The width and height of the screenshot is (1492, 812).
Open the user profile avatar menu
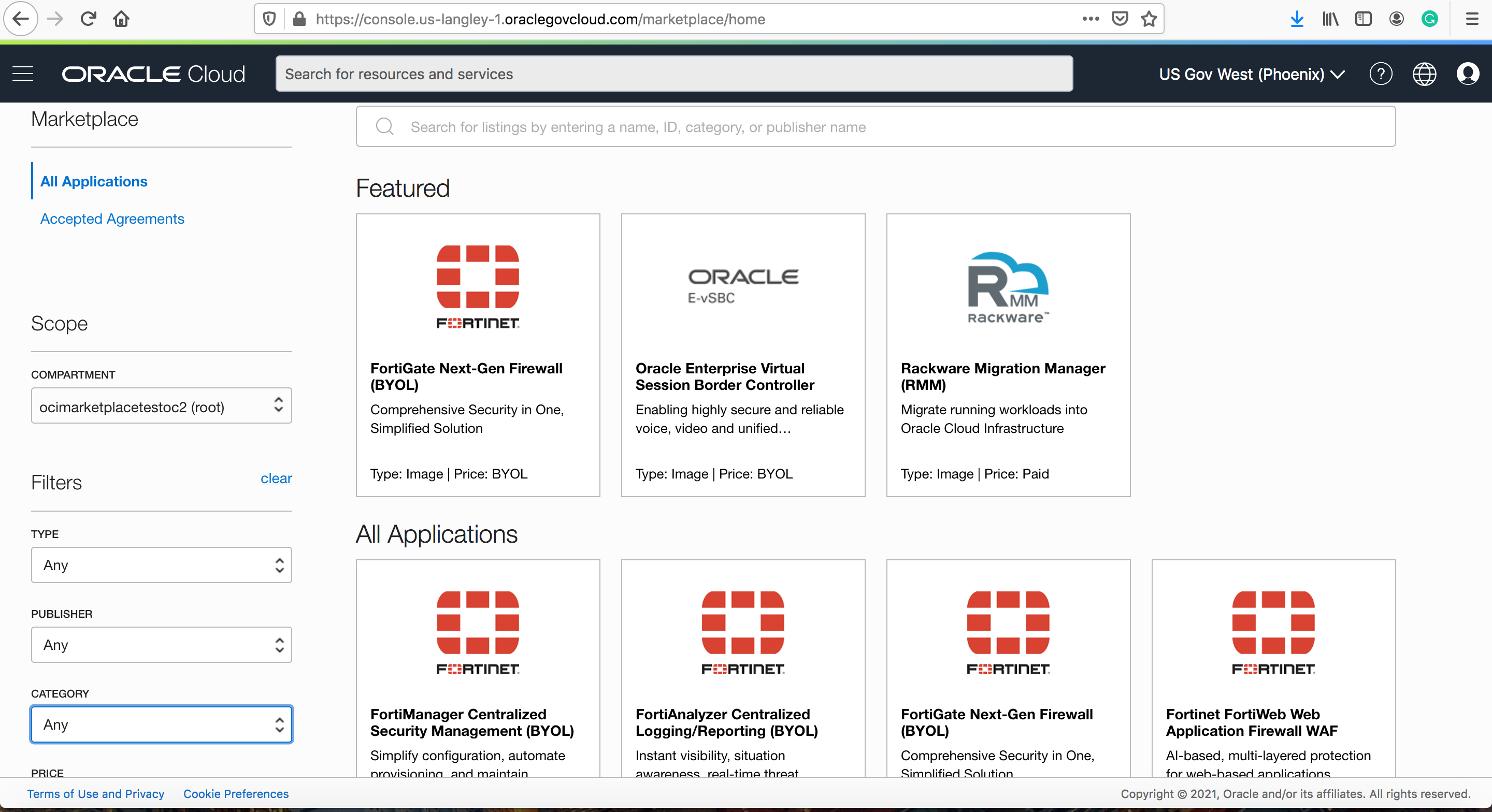pyautogui.click(x=1467, y=74)
